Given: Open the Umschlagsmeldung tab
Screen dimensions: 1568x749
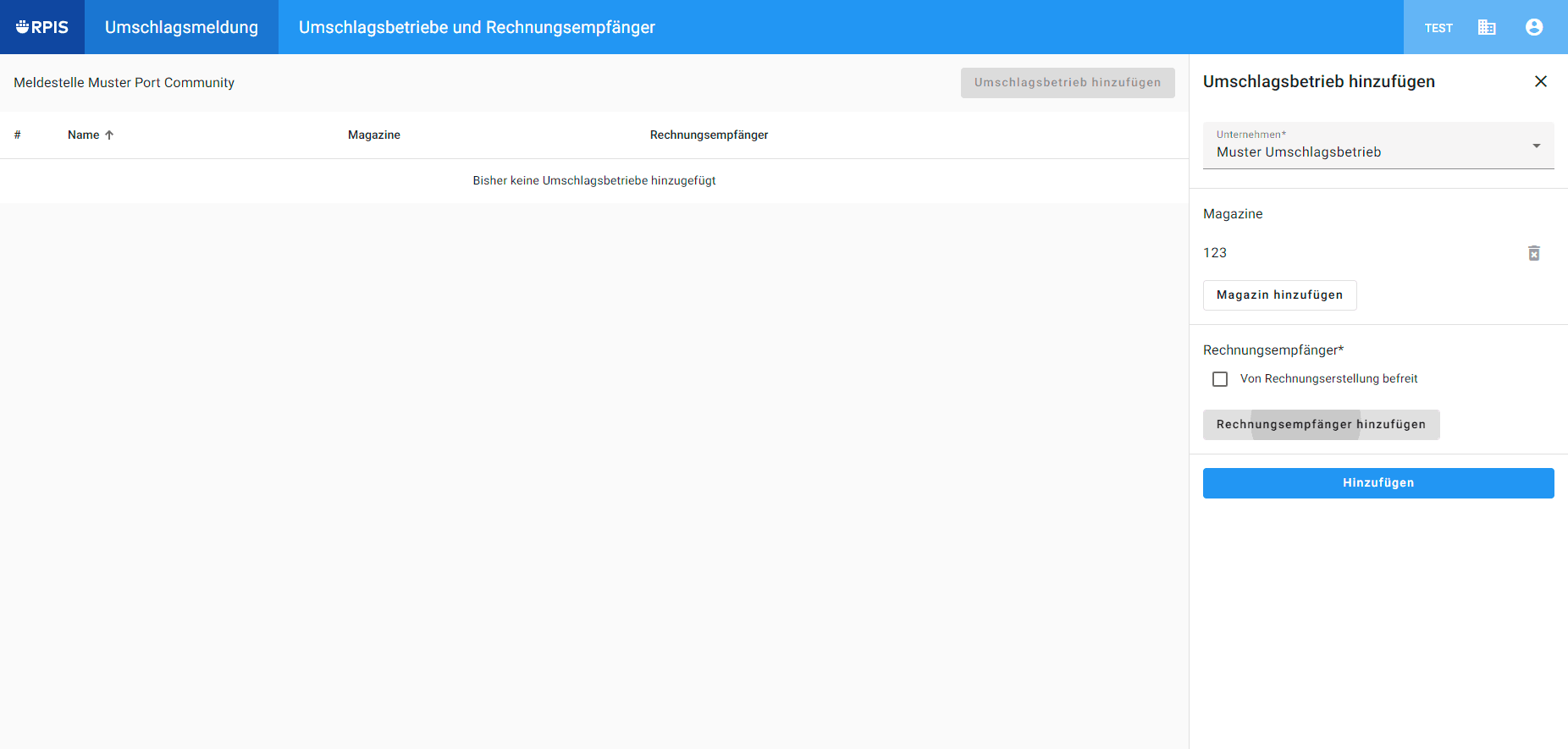Looking at the screenshot, I should click(x=181, y=27).
